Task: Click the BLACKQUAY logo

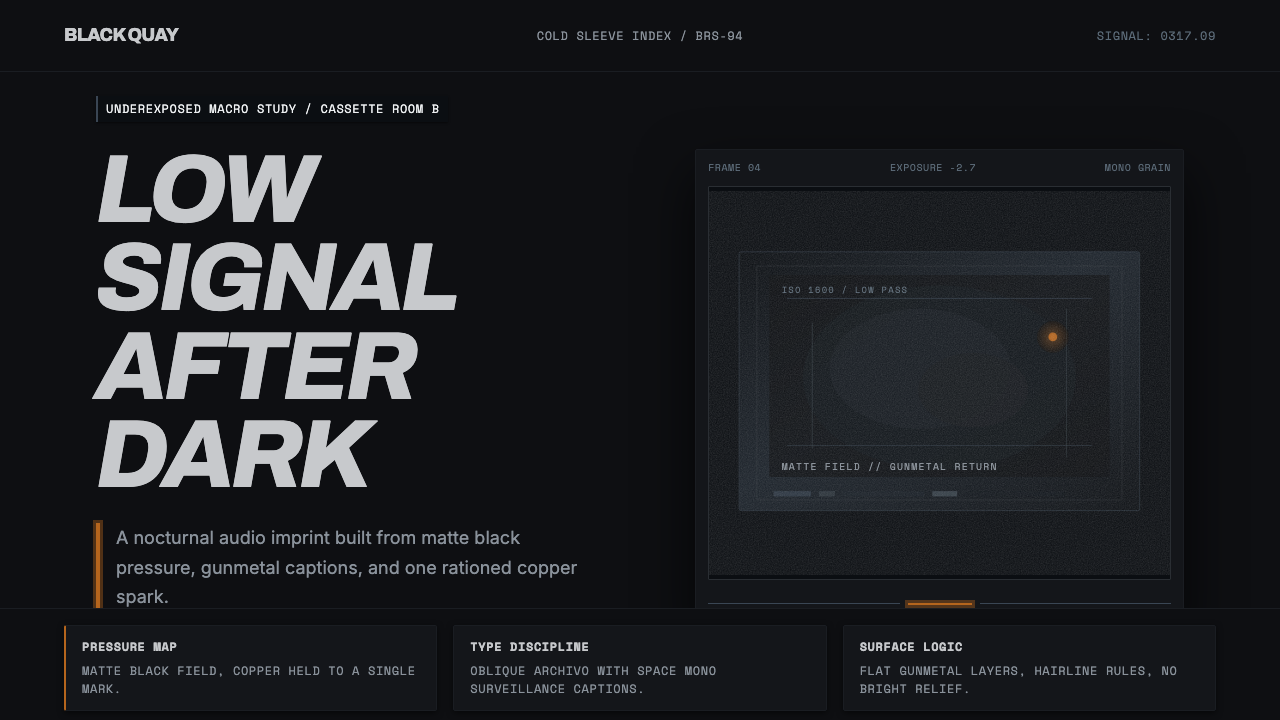Action: (121, 35)
